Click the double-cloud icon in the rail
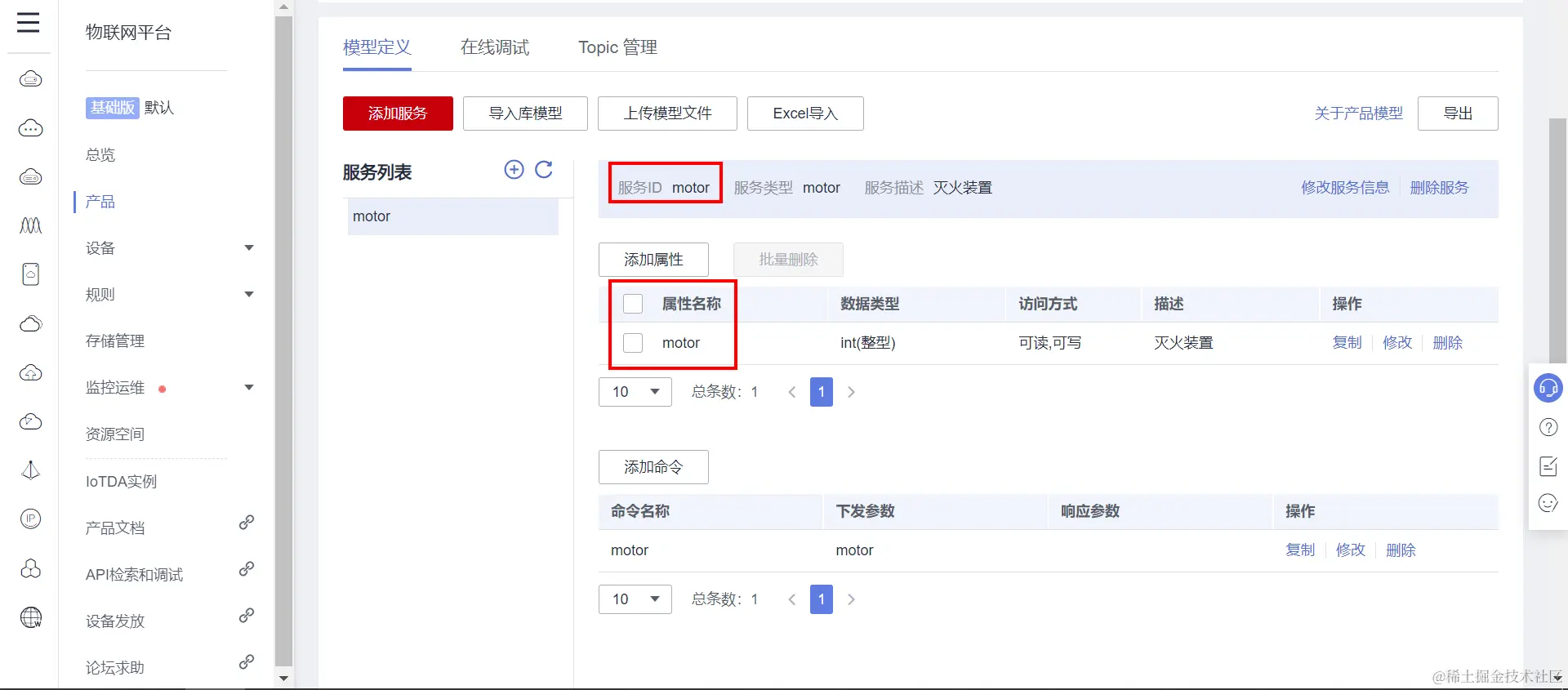1568x690 pixels. (x=31, y=323)
